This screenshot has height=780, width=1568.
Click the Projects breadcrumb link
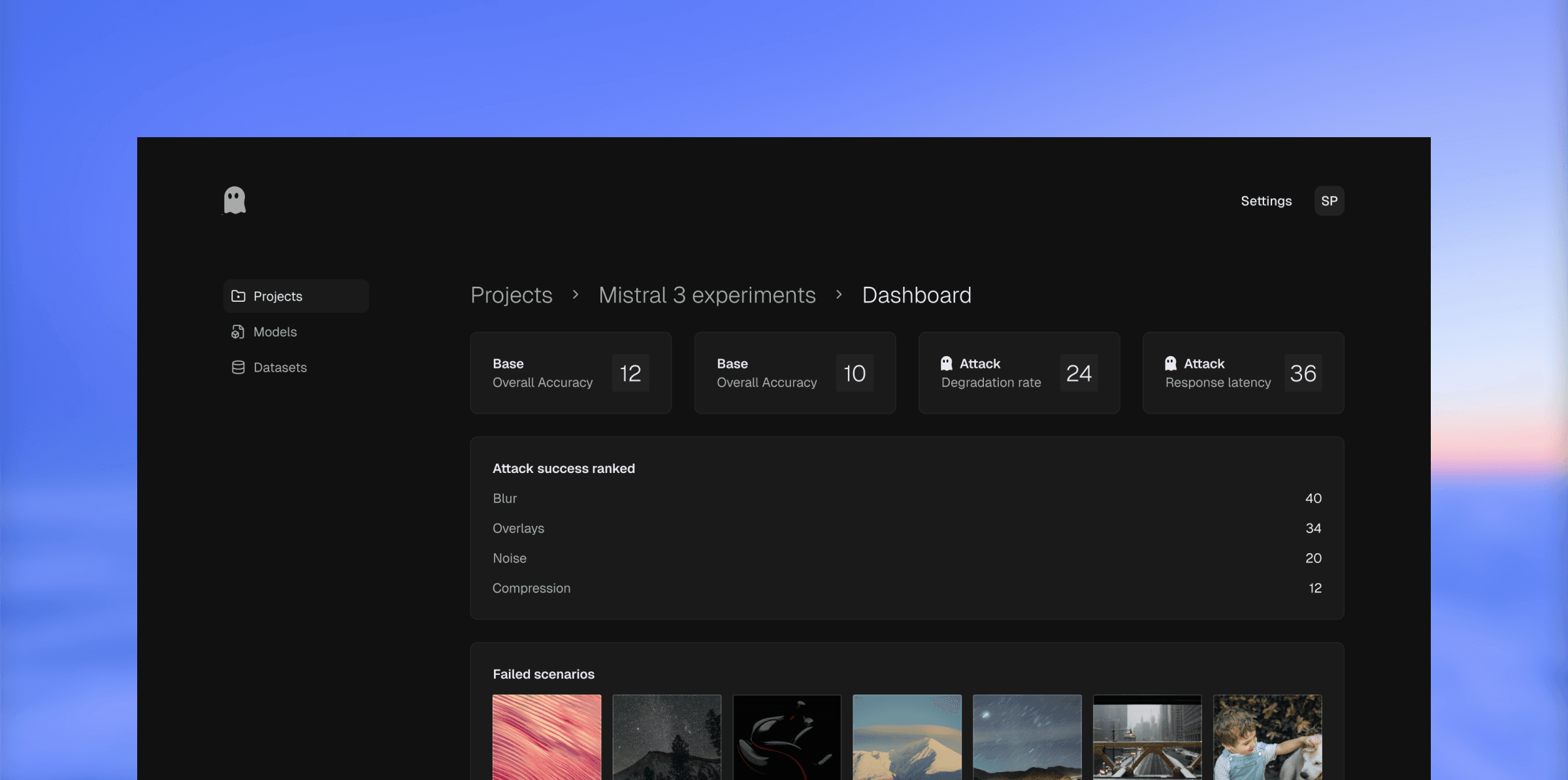(x=511, y=295)
